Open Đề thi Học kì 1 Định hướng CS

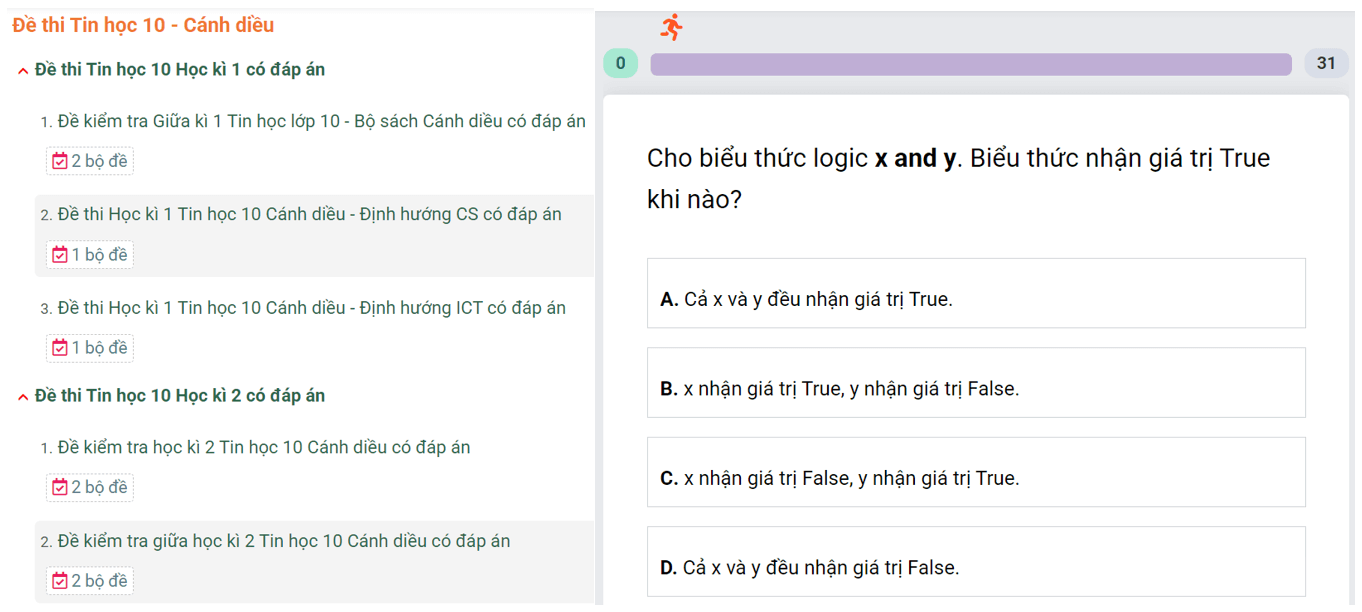click(x=309, y=214)
